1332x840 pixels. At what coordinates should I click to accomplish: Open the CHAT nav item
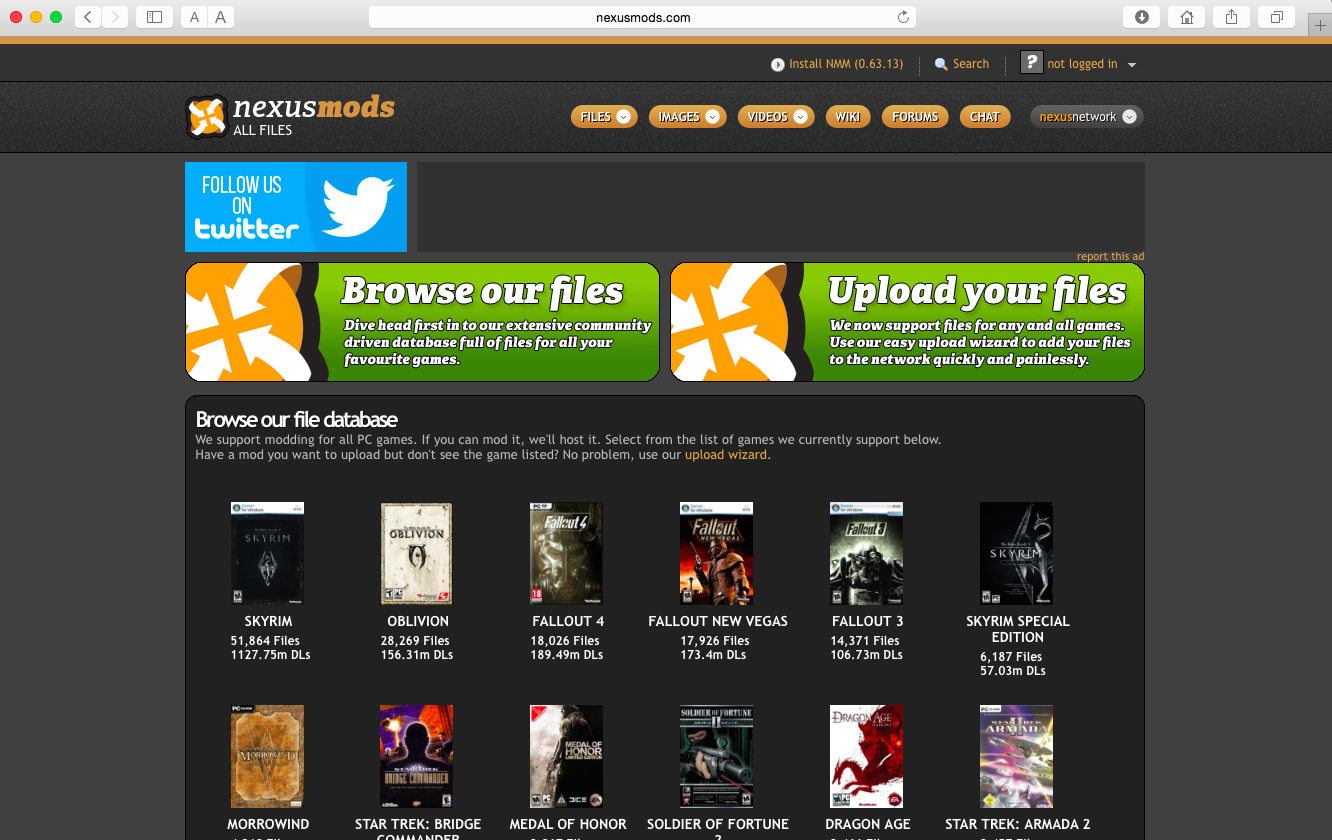985,117
